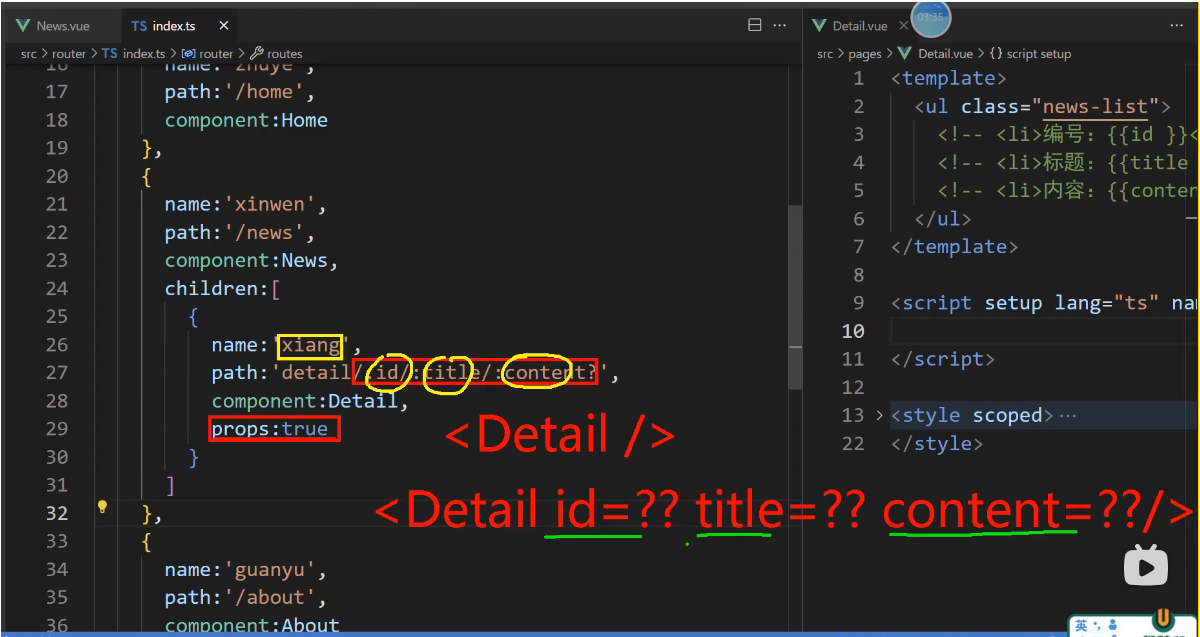Place cursor on empty line 10 in Detail.vue
This screenshot has height=637, width=1200.
(1044, 331)
